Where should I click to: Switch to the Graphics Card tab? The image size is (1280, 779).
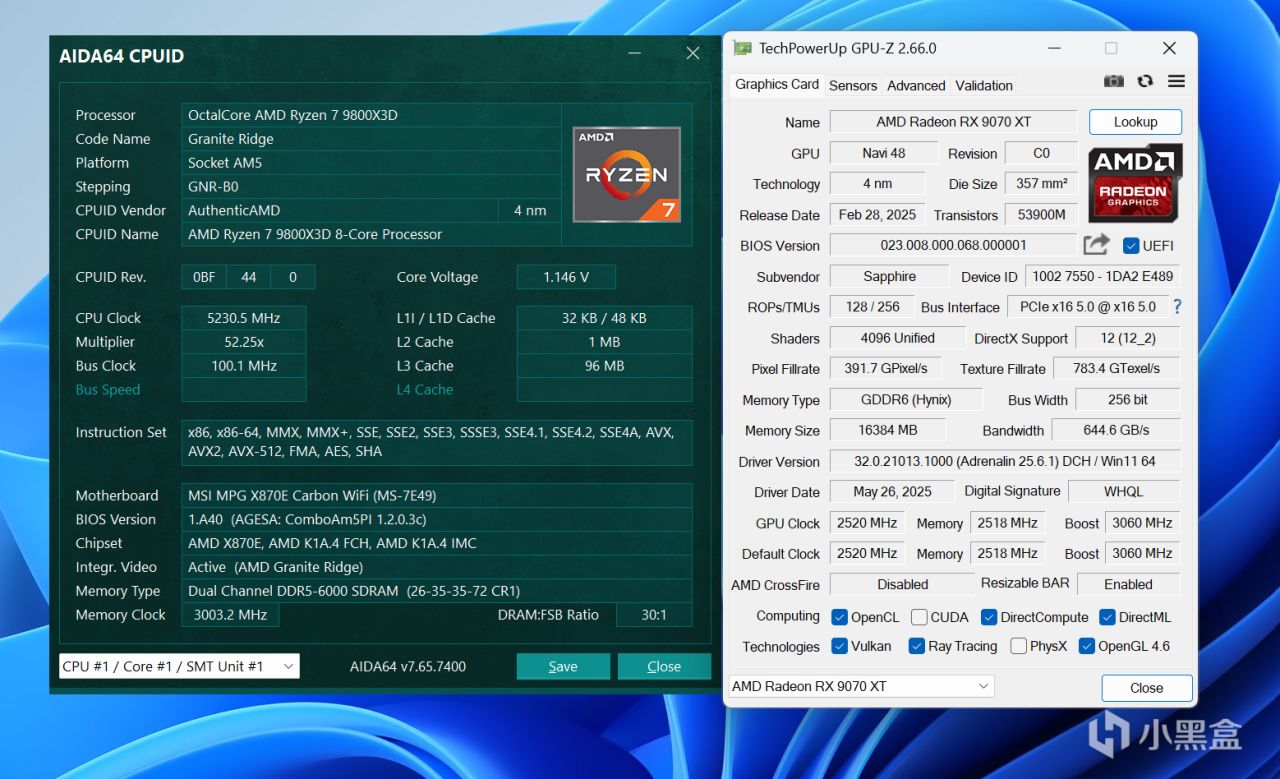(777, 85)
